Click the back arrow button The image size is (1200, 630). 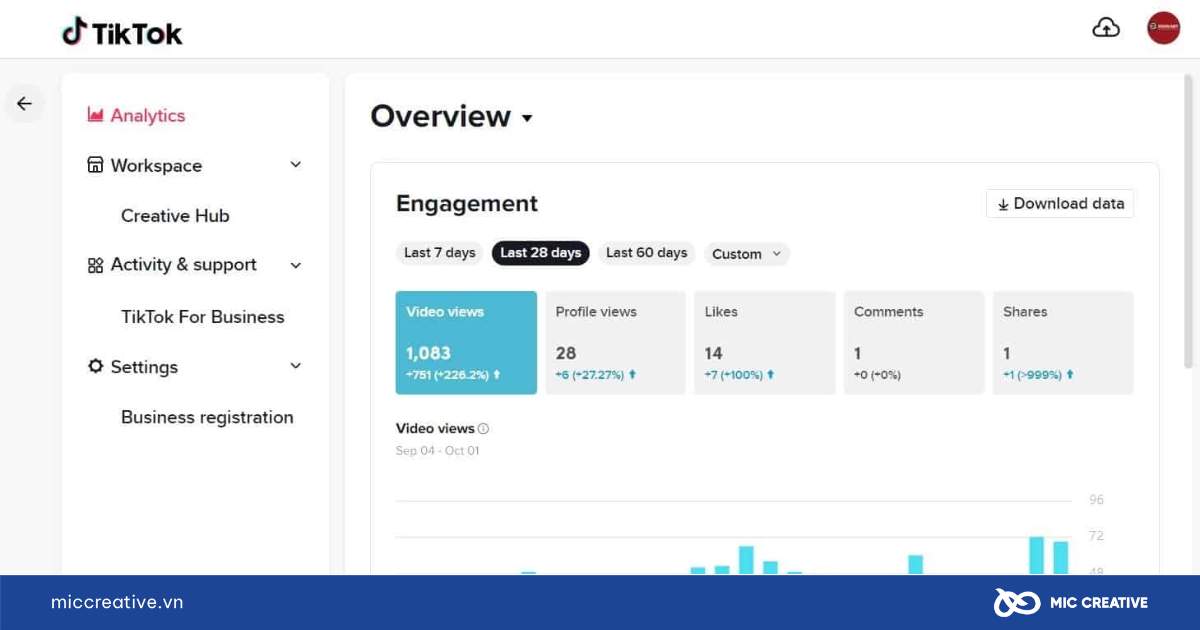coord(24,103)
